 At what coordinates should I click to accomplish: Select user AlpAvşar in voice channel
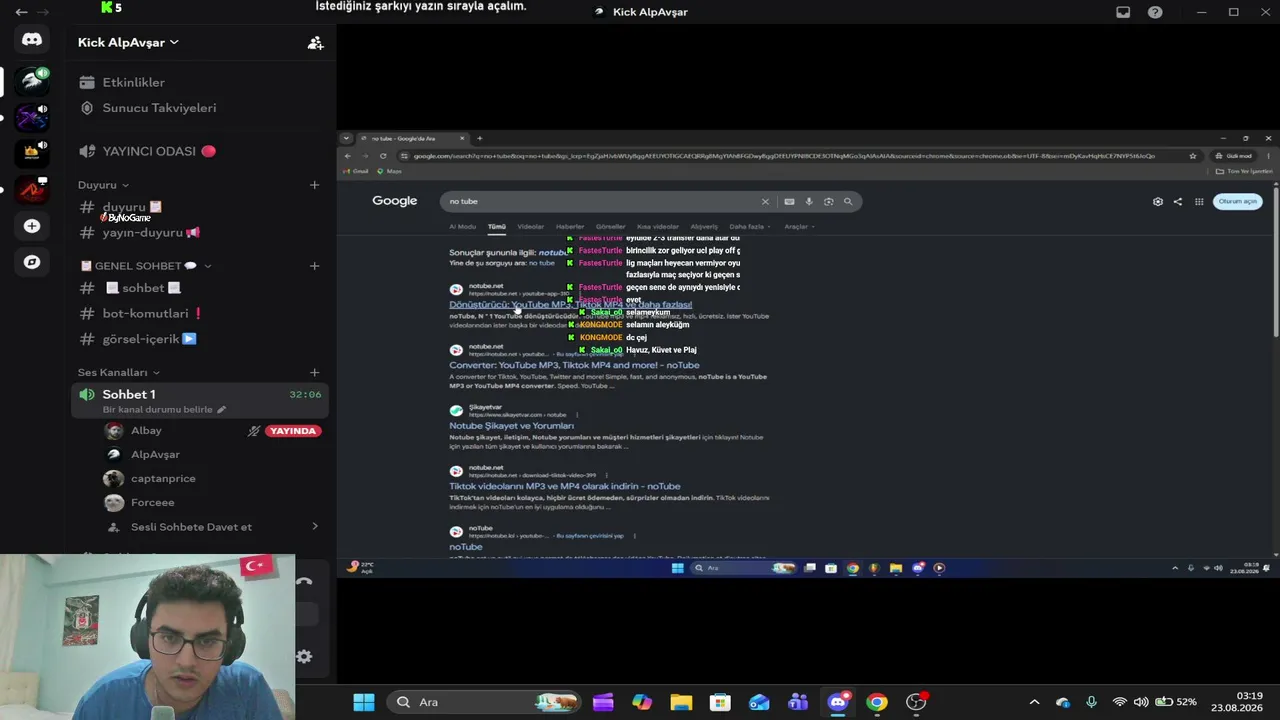click(x=155, y=455)
